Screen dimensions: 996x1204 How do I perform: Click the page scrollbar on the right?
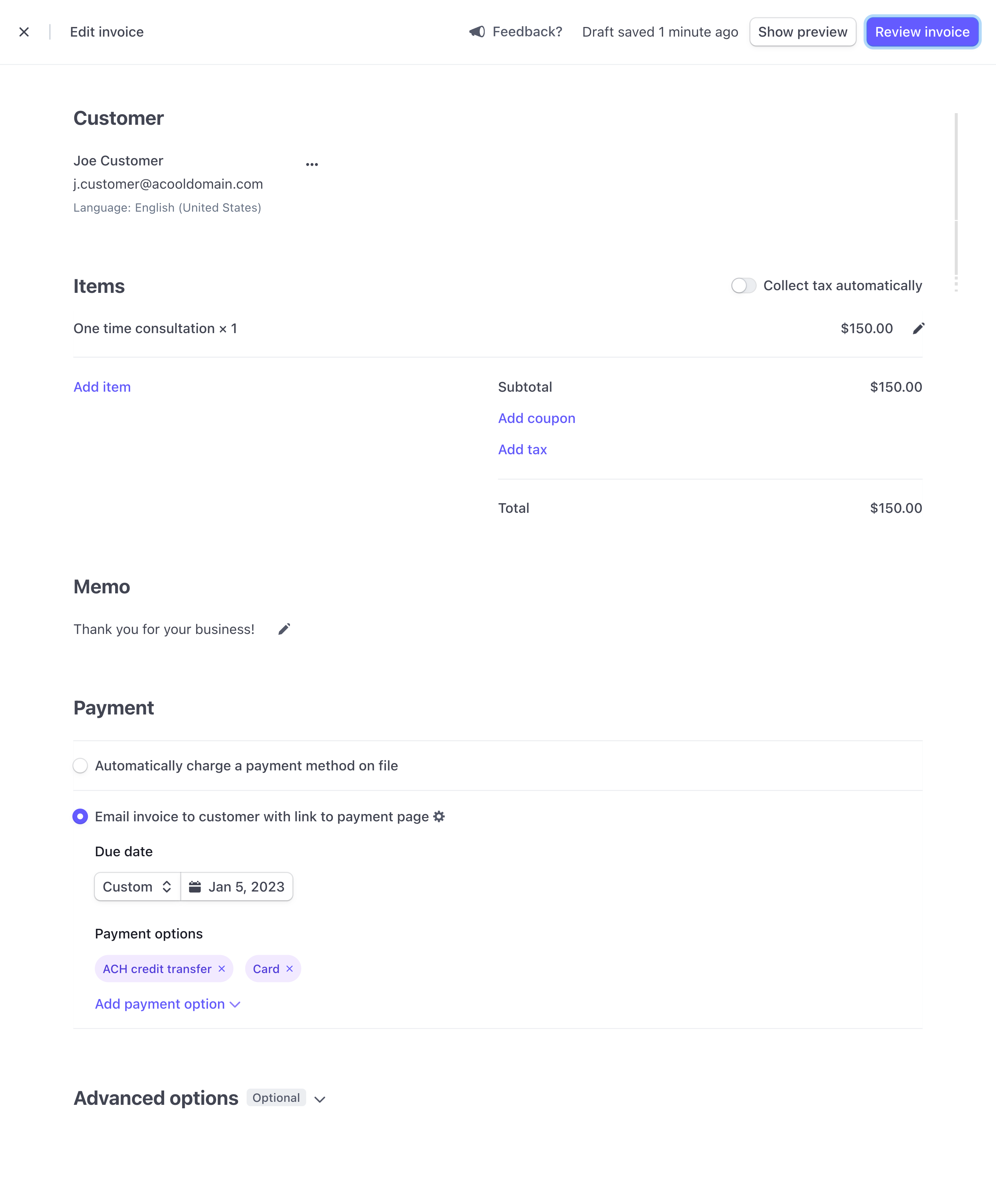click(955, 195)
